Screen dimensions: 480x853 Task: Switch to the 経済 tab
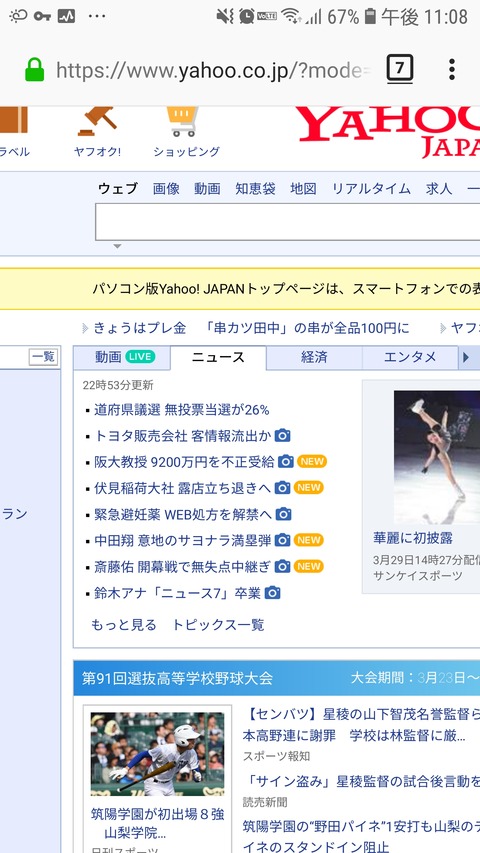314,357
